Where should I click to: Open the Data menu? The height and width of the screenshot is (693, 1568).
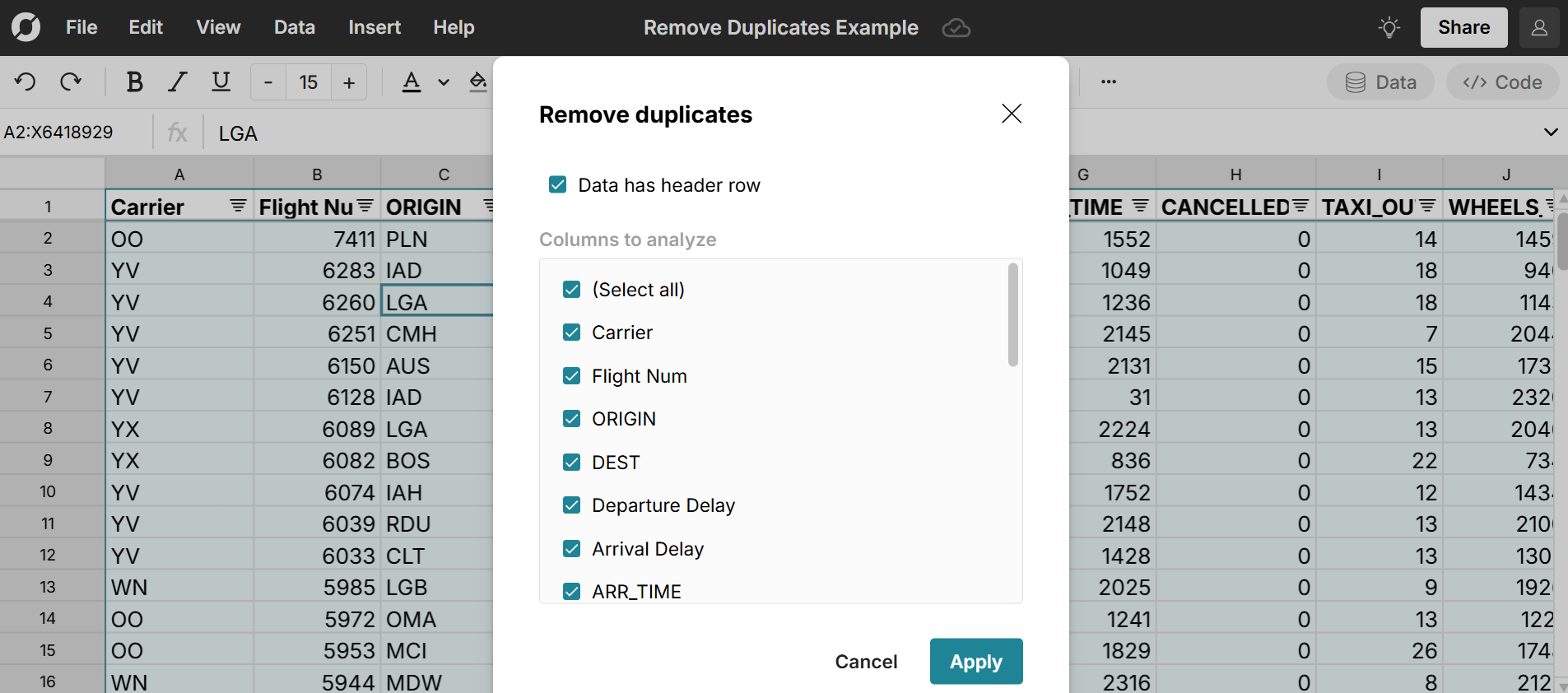pos(294,27)
